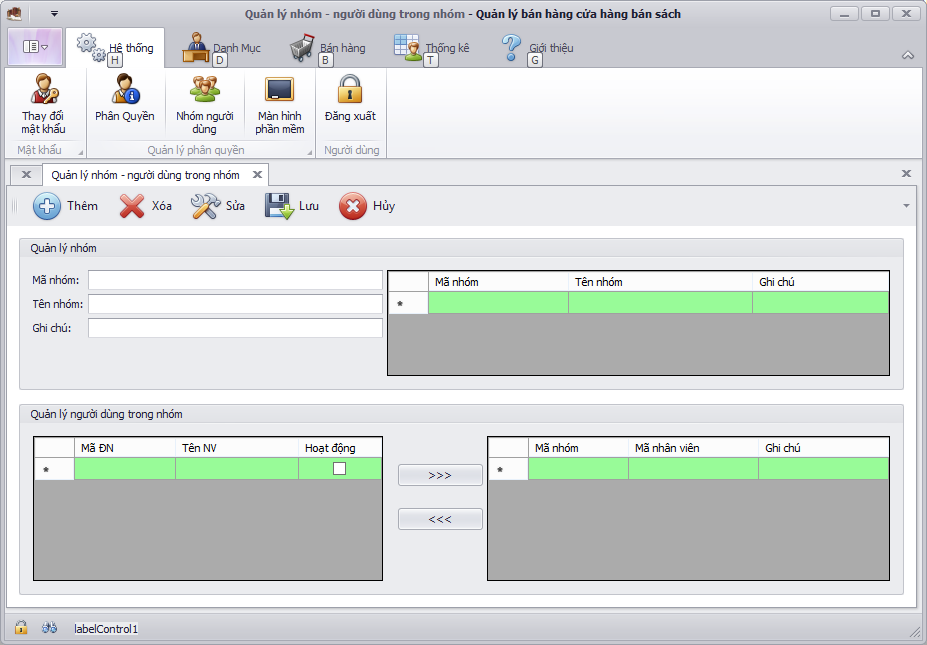
Task: Open the application menu button in ribbon
Action: pyautogui.click(x=35, y=47)
